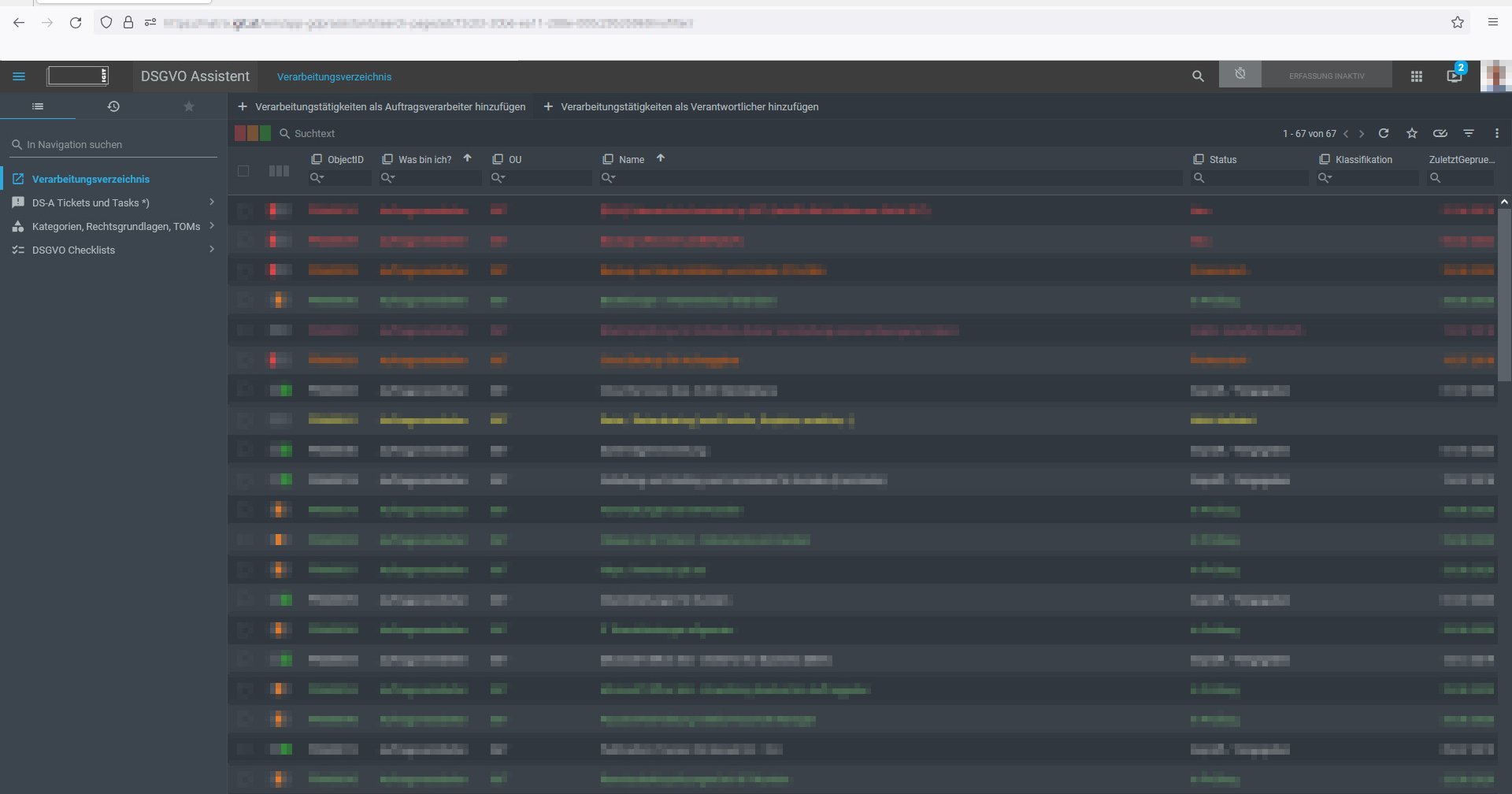Expand DS-A Tickets und Tasks

211,202
